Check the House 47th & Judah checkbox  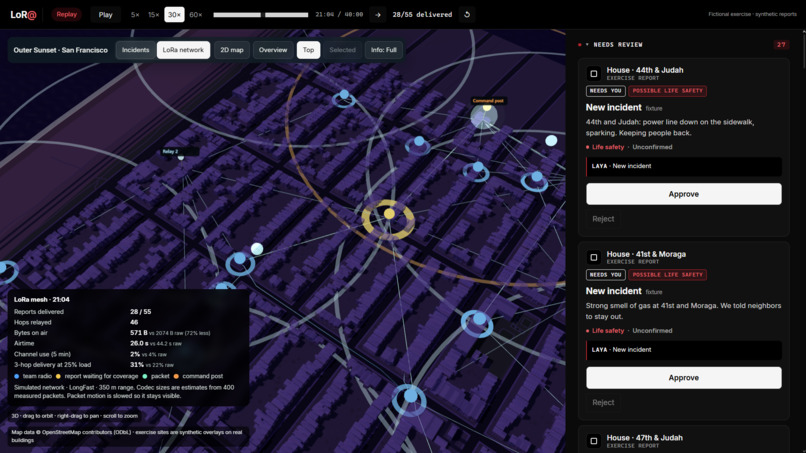pos(594,441)
